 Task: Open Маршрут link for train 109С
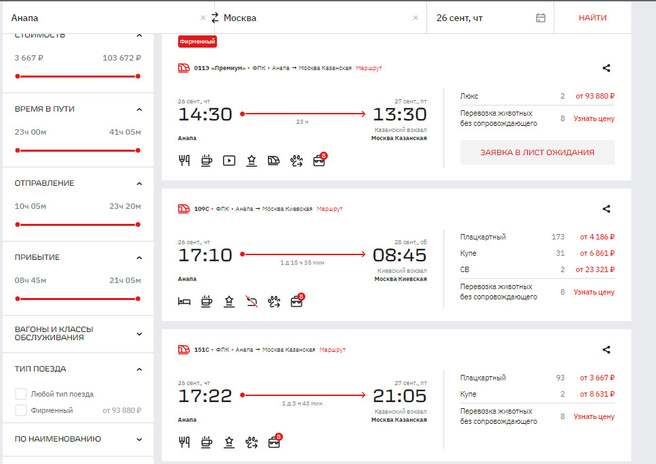tap(330, 208)
